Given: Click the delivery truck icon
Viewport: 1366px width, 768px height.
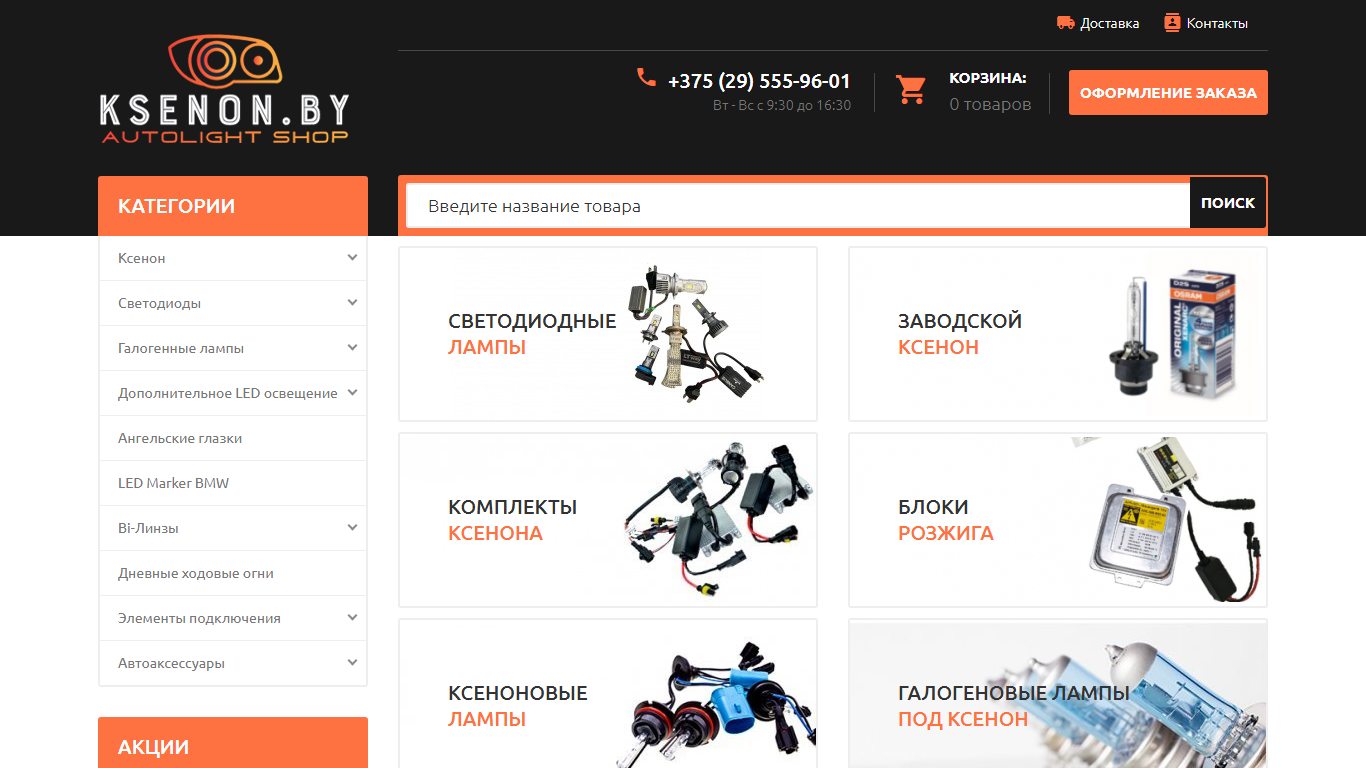Looking at the screenshot, I should point(1066,23).
